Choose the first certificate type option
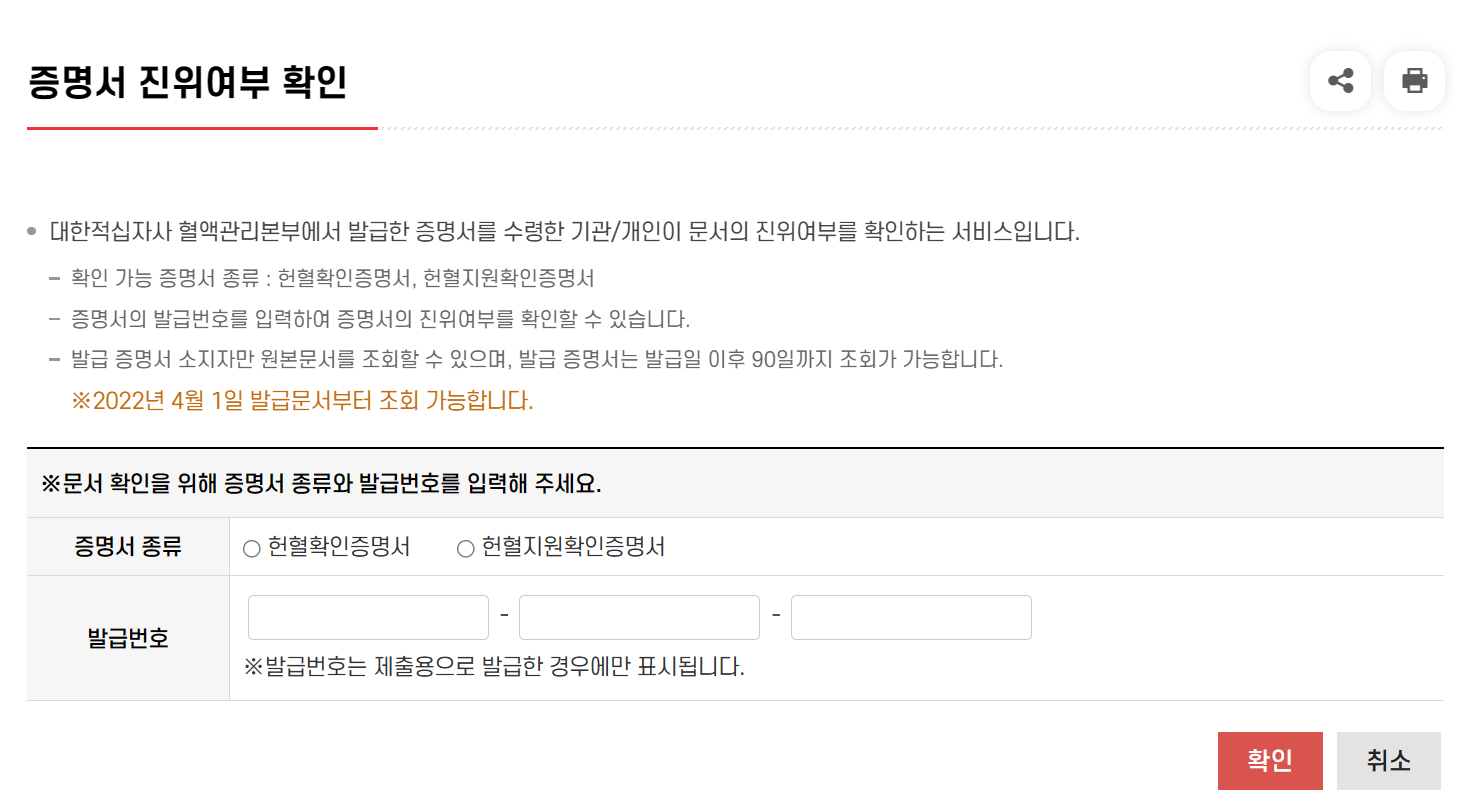 coord(251,547)
